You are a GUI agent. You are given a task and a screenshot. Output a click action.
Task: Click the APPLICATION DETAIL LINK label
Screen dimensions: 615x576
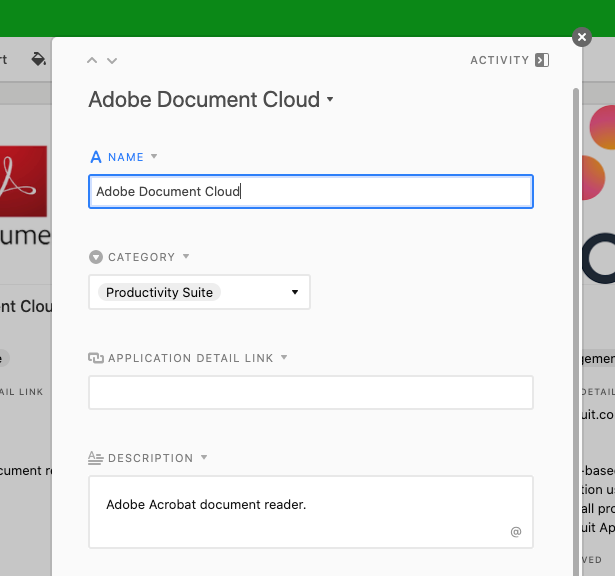tap(191, 358)
